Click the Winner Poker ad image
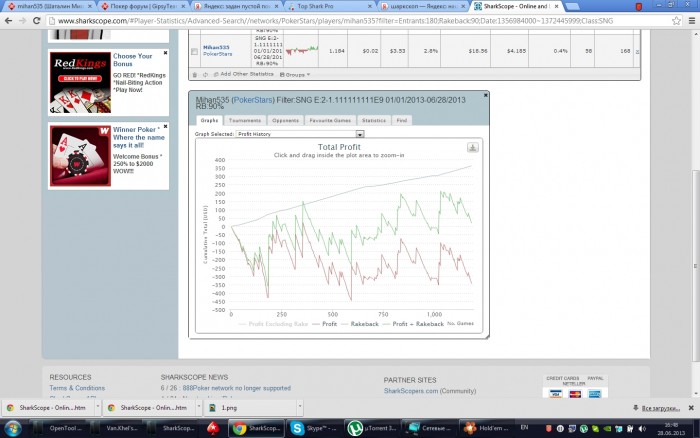The height and width of the screenshot is (438, 700). point(80,156)
